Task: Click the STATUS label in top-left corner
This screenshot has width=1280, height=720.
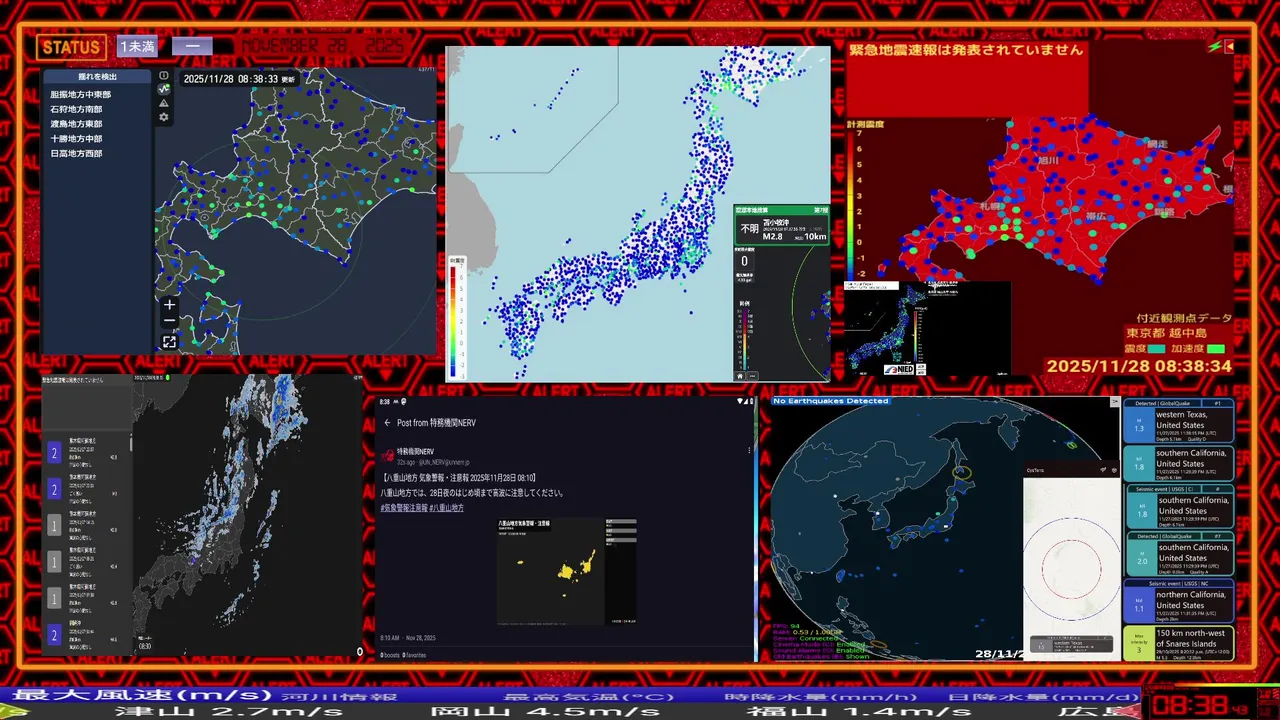Action: point(71,47)
